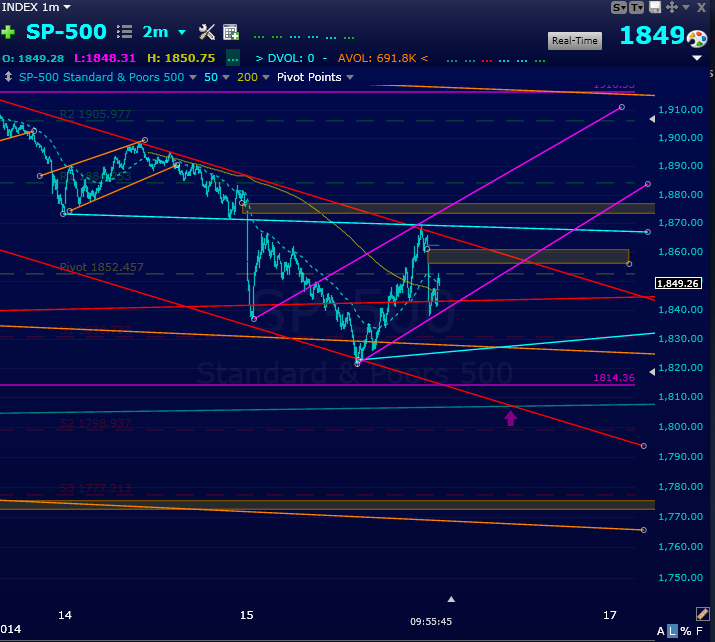This screenshot has height=642, width=715.
Task: Click the O: 1849.28 open value
Action: pos(33,58)
